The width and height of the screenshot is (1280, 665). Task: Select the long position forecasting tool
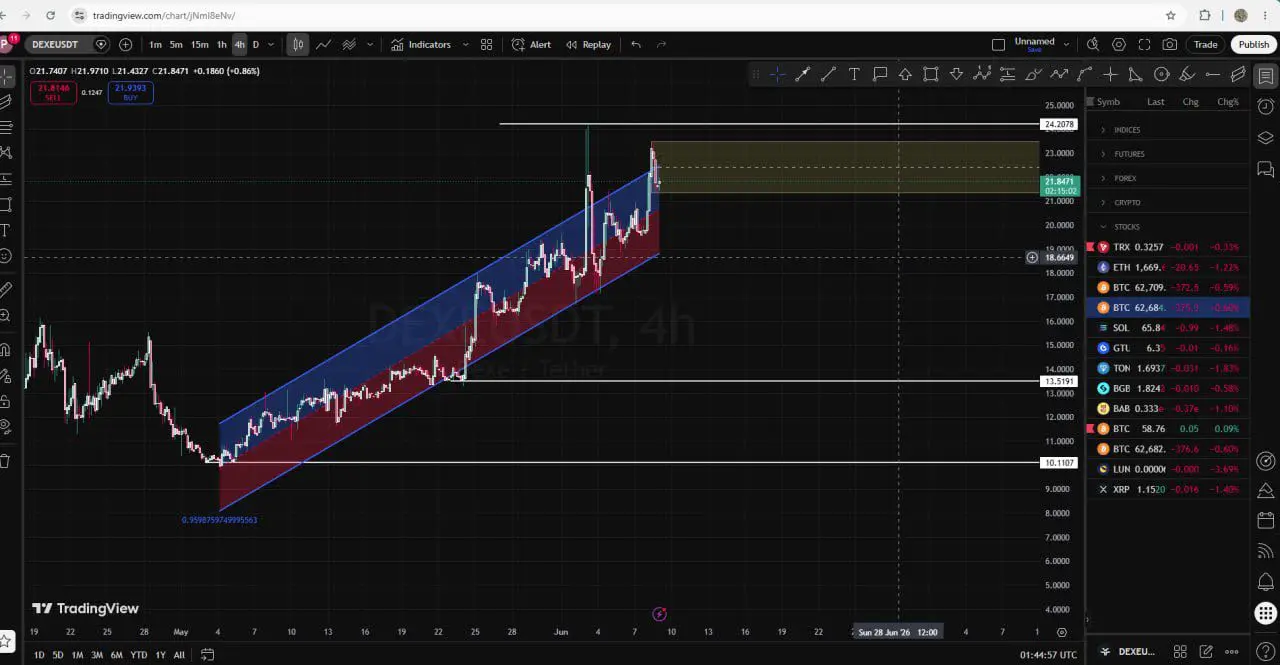[x=1008, y=74]
